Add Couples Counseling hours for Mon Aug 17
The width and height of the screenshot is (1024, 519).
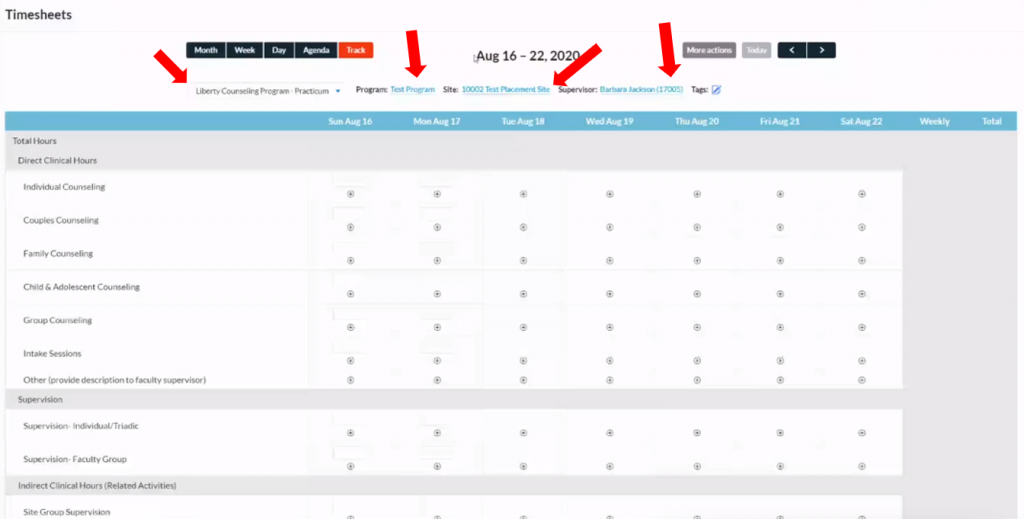click(x=437, y=227)
